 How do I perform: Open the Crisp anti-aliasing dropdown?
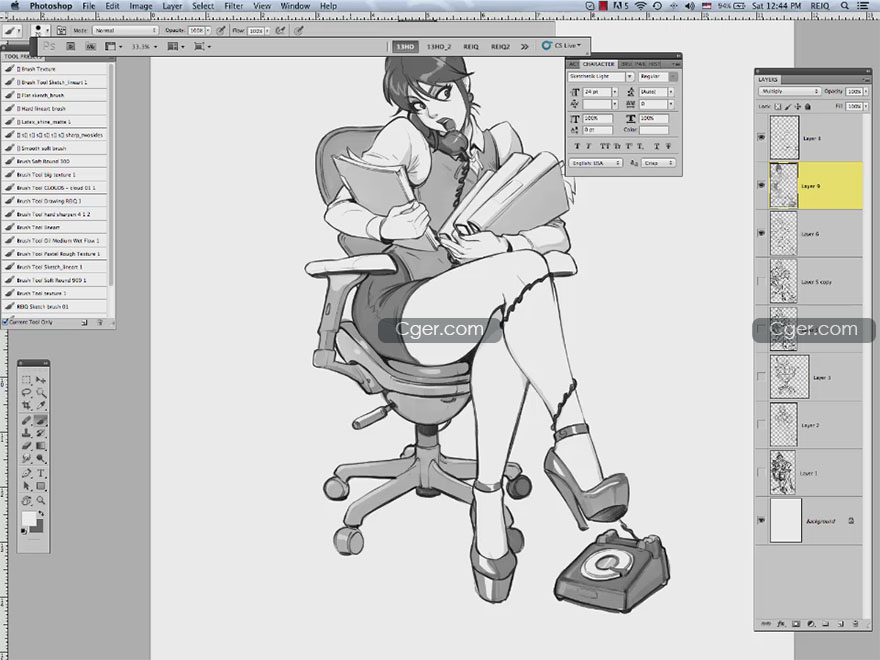tap(658, 163)
